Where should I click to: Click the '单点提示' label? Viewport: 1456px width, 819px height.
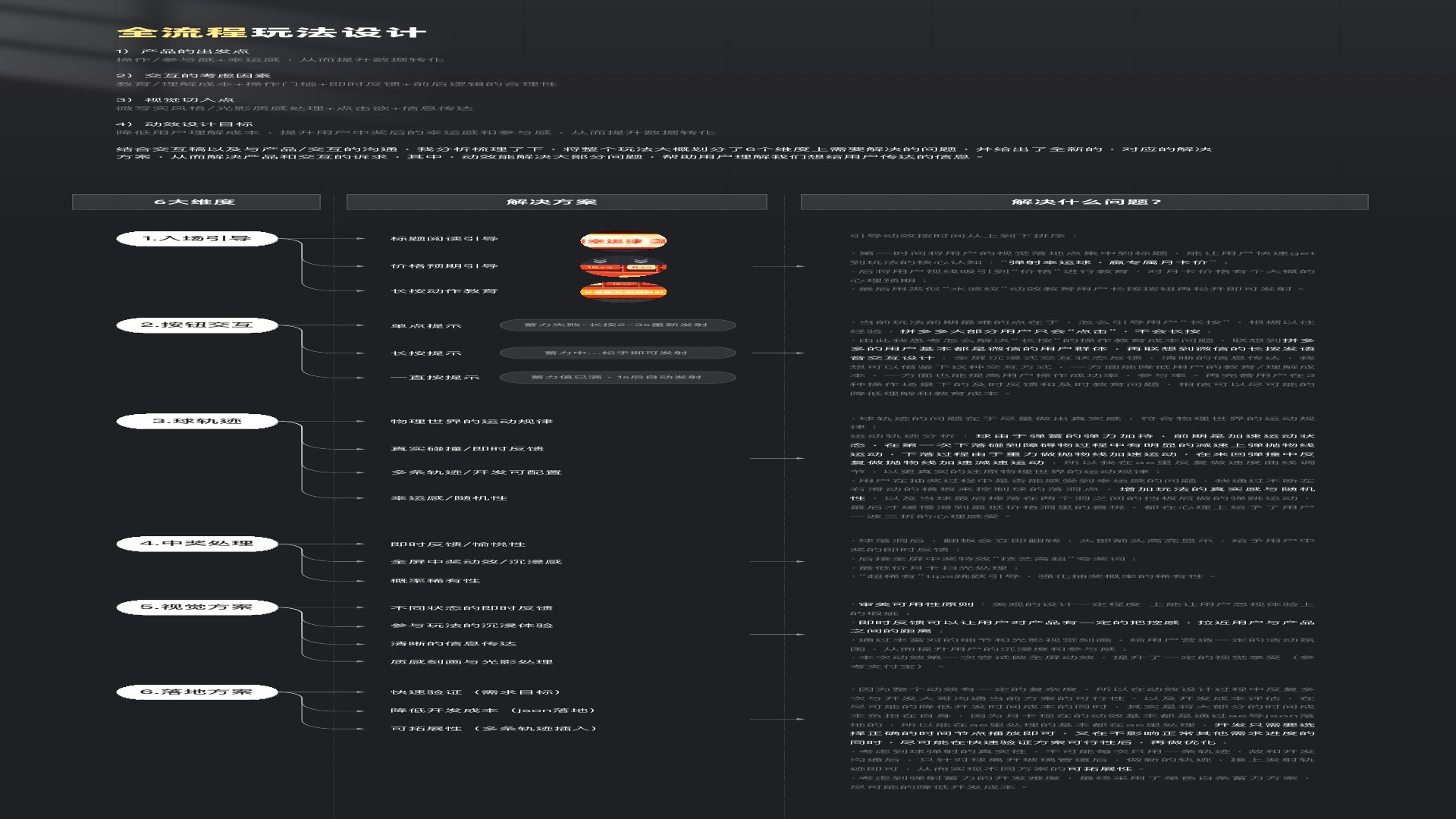pyautogui.click(x=426, y=326)
